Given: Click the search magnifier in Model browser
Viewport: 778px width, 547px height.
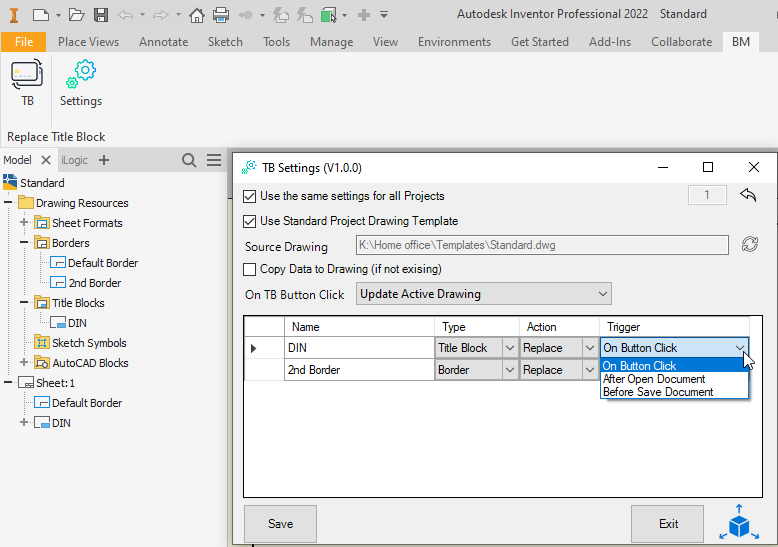Looking at the screenshot, I should tap(189, 160).
